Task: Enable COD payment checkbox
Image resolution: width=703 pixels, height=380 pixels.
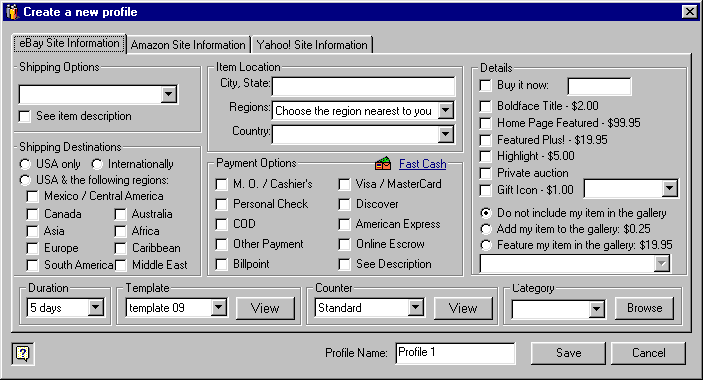Action: [x=221, y=225]
